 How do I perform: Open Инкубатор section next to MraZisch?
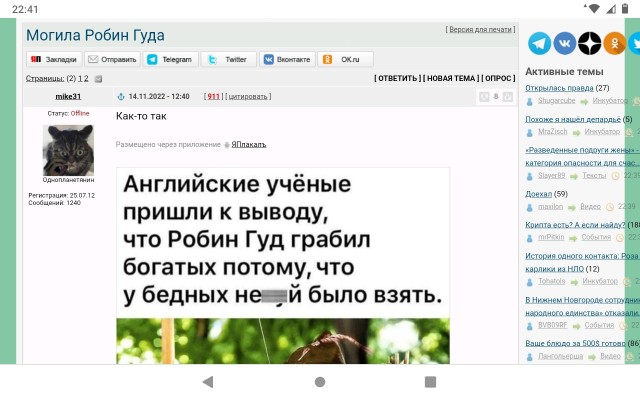click(602, 131)
